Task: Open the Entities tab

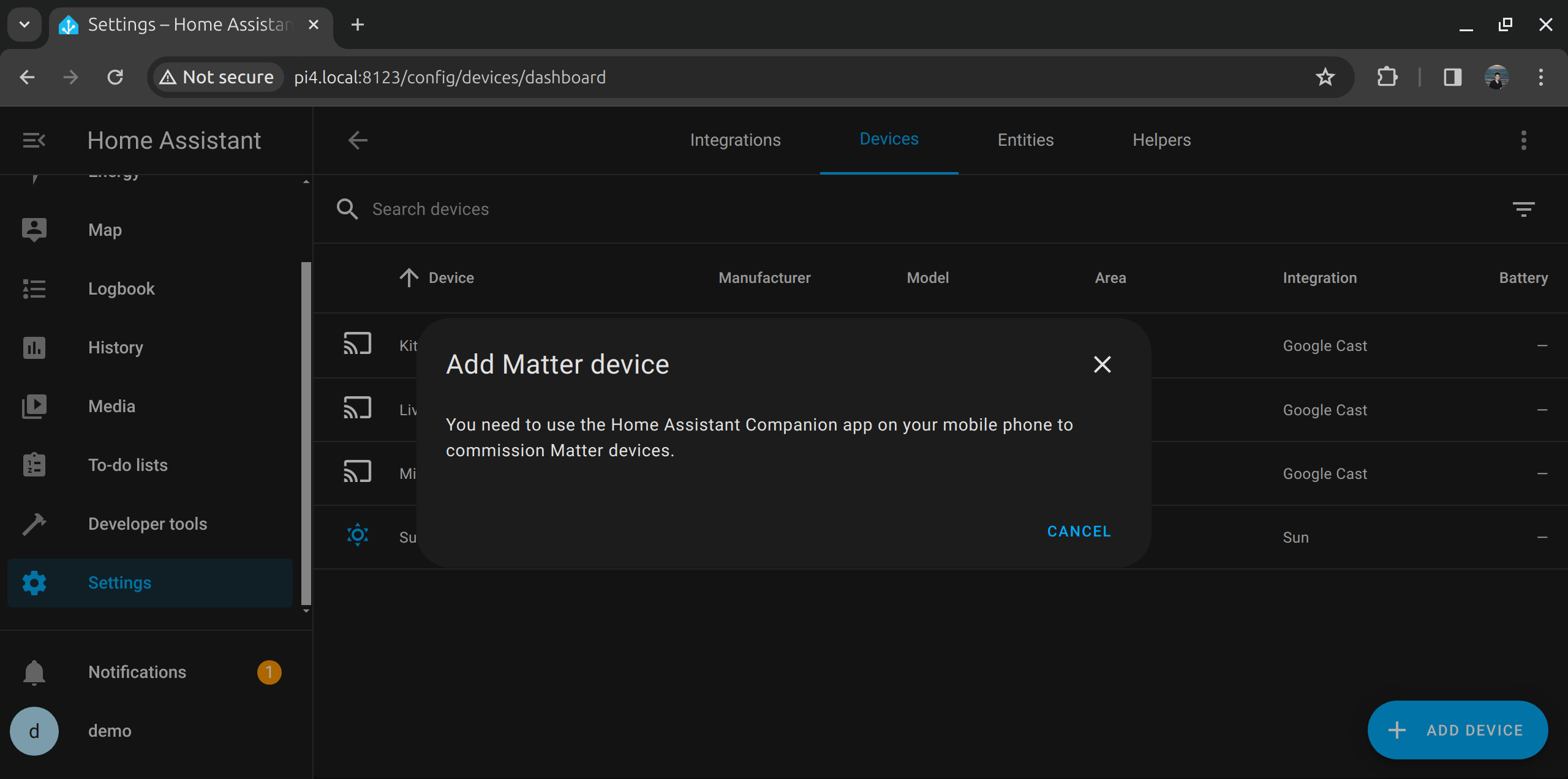Action: click(1025, 140)
